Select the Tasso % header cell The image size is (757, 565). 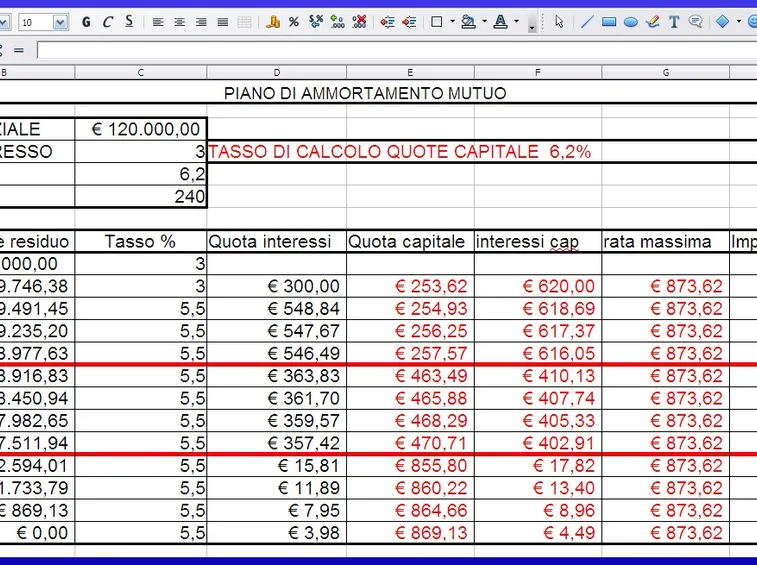[141, 241]
